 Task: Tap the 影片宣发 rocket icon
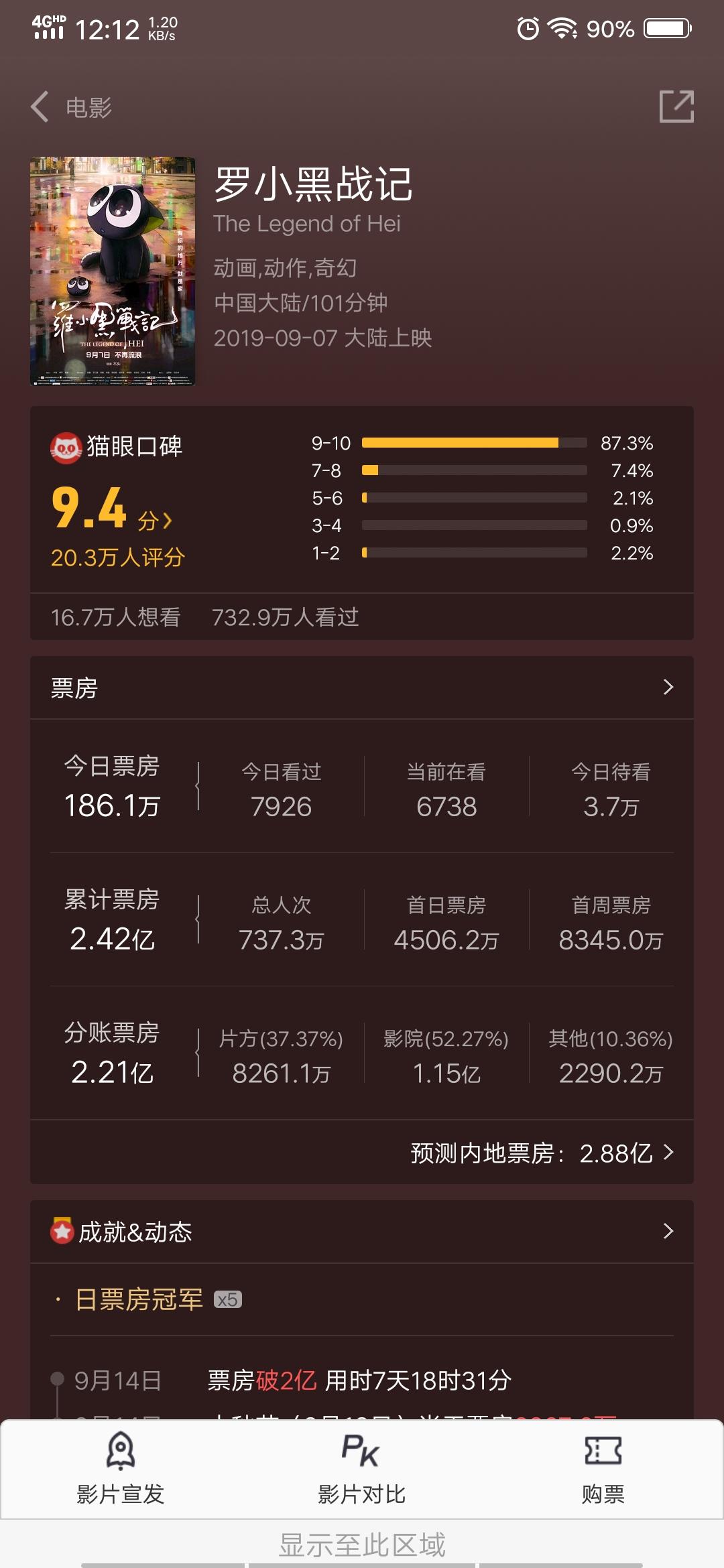(x=121, y=1451)
